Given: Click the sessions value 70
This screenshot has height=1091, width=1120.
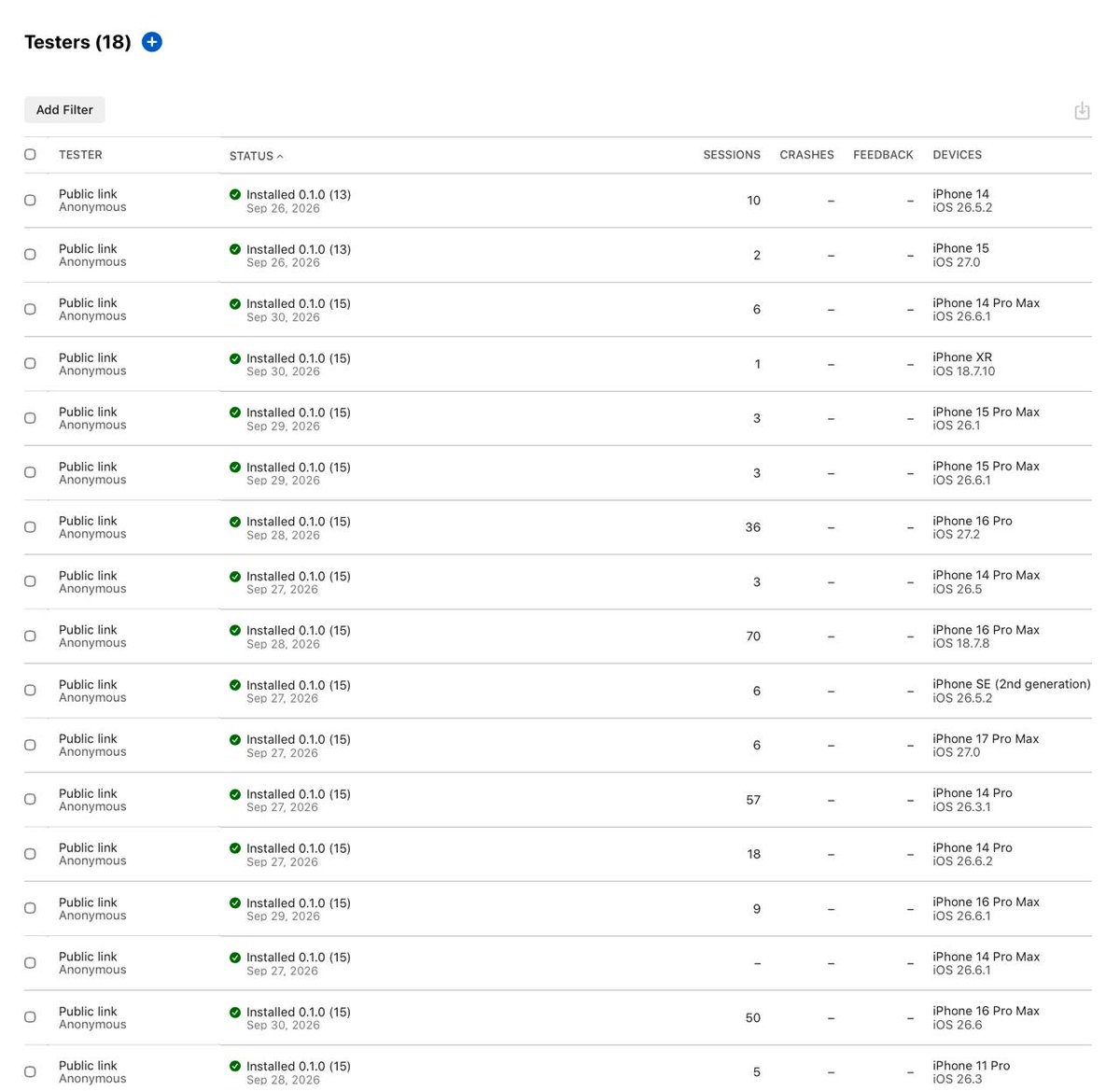Looking at the screenshot, I should [752, 636].
